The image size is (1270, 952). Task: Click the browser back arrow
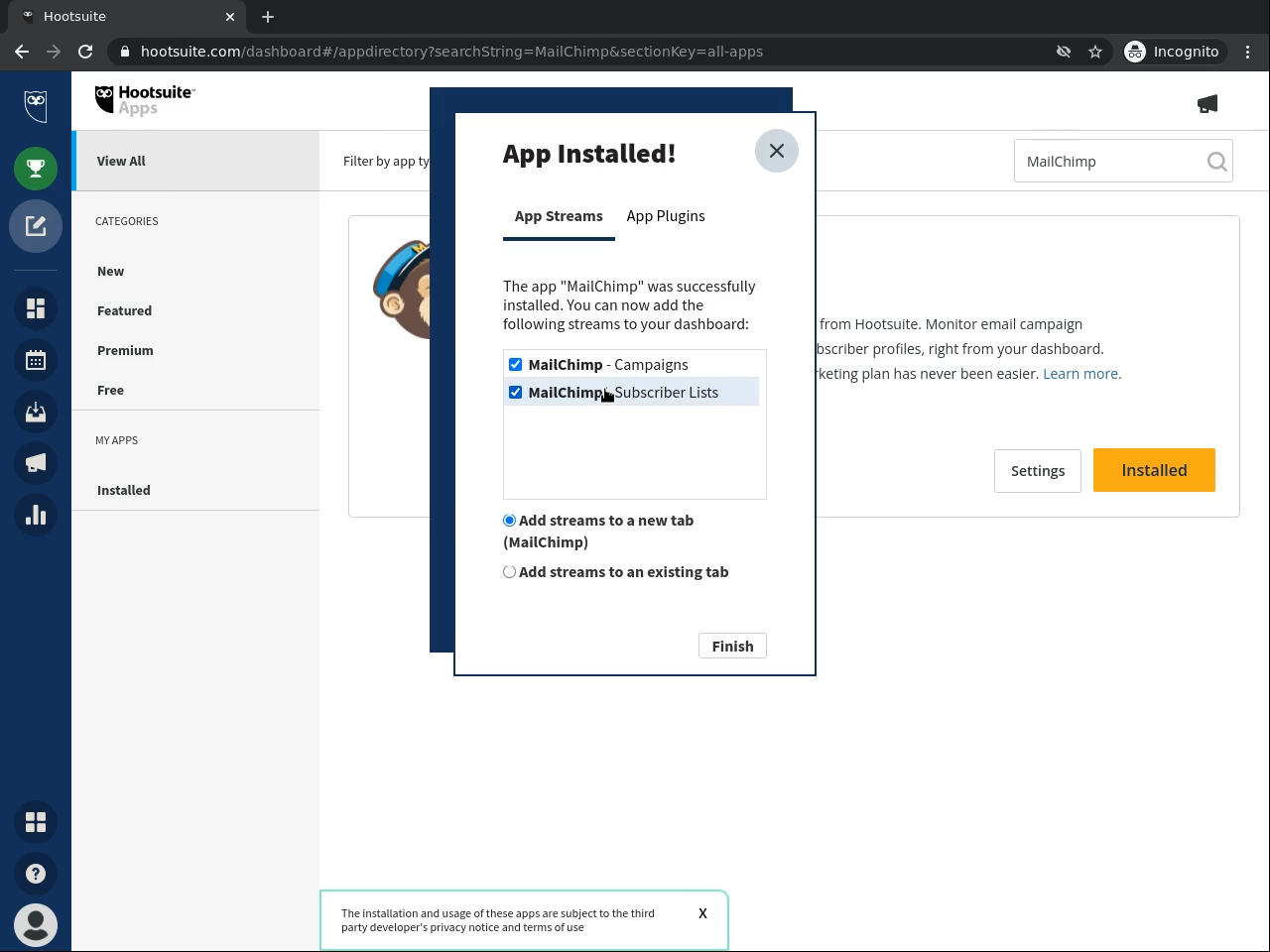pos(22,52)
